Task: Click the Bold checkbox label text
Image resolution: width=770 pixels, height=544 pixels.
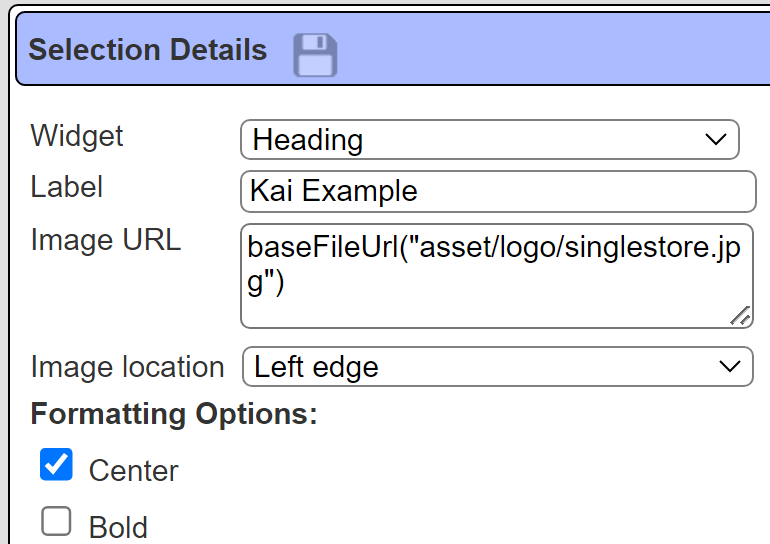Action: click(118, 527)
